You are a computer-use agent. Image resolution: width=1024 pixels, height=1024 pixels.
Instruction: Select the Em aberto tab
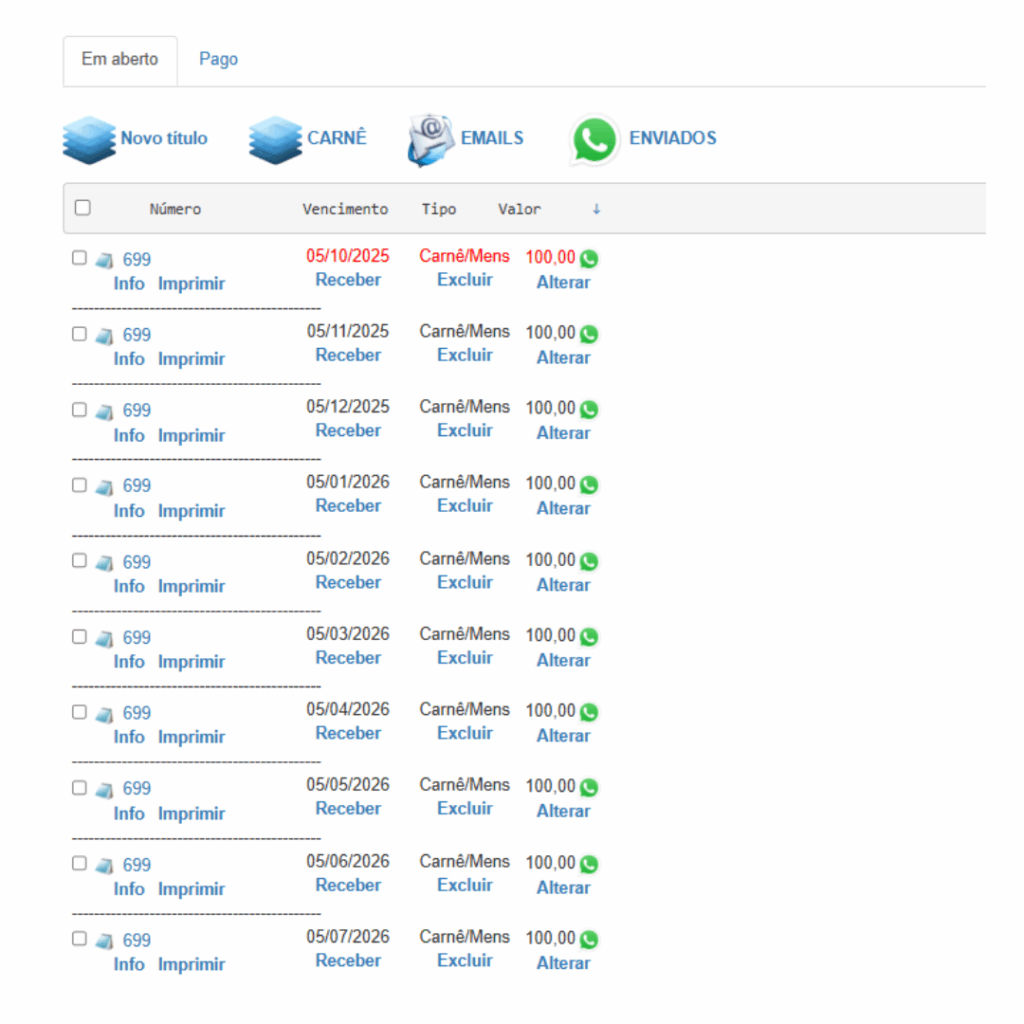(x=120, y=59)
